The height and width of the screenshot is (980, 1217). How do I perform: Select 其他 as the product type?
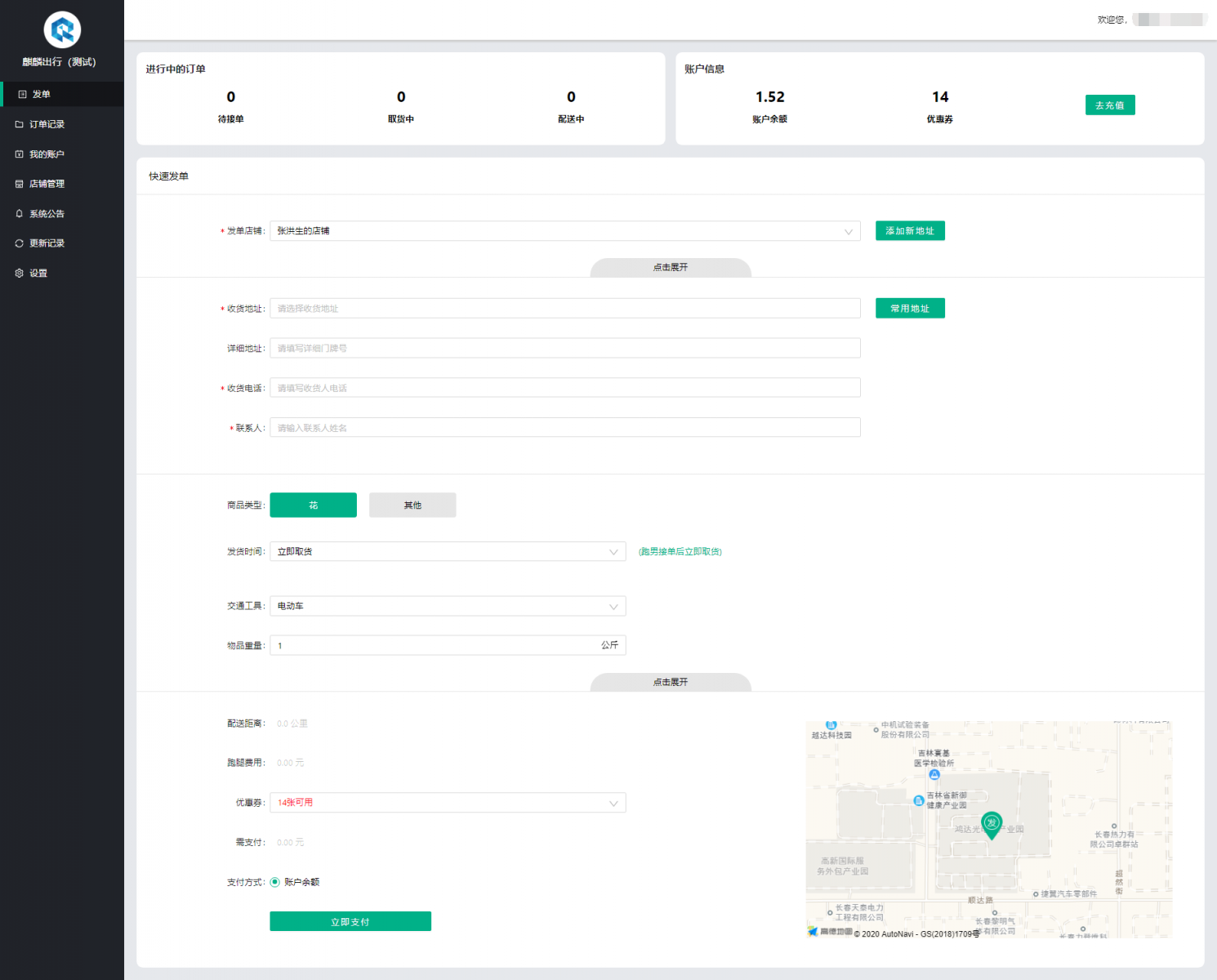coord(412,506)
